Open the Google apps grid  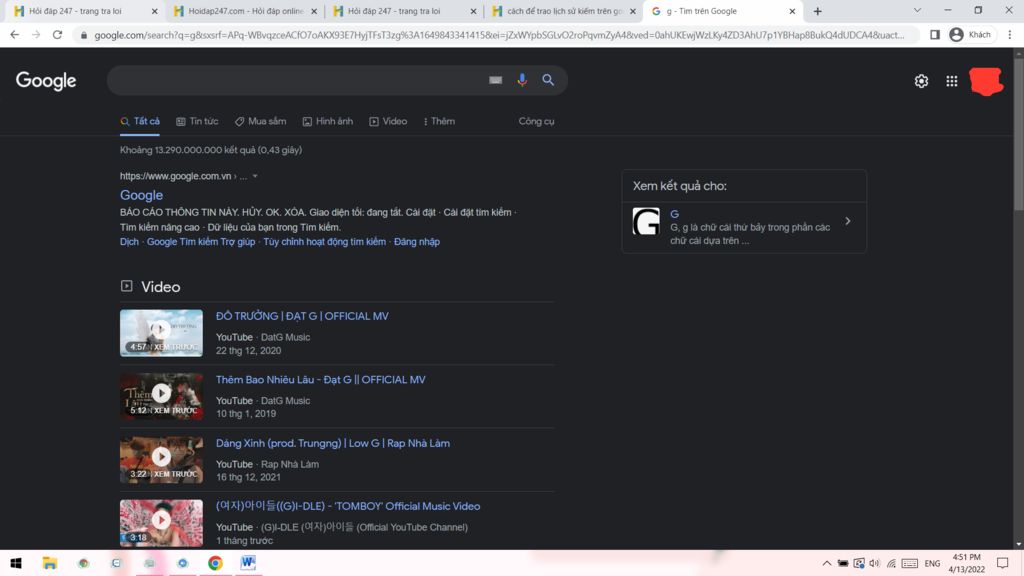click(x=952, y=81)
